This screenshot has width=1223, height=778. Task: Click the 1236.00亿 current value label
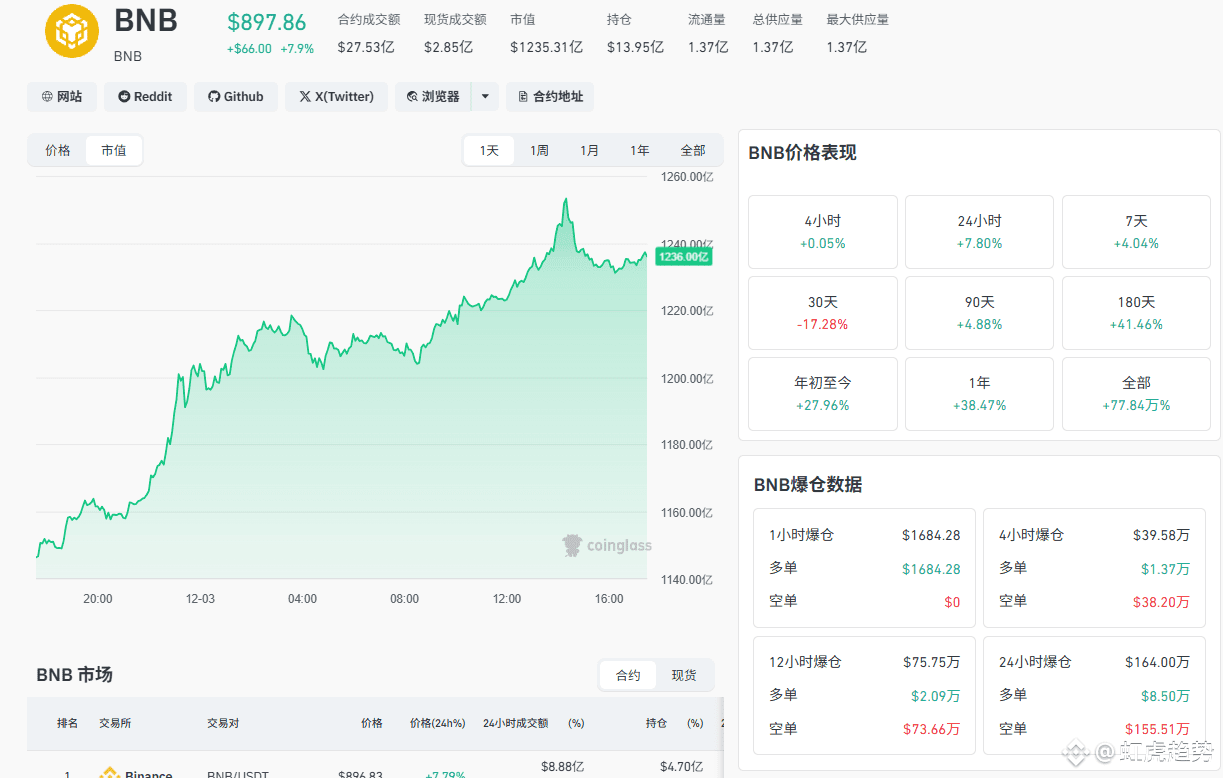tap(684, 256)
